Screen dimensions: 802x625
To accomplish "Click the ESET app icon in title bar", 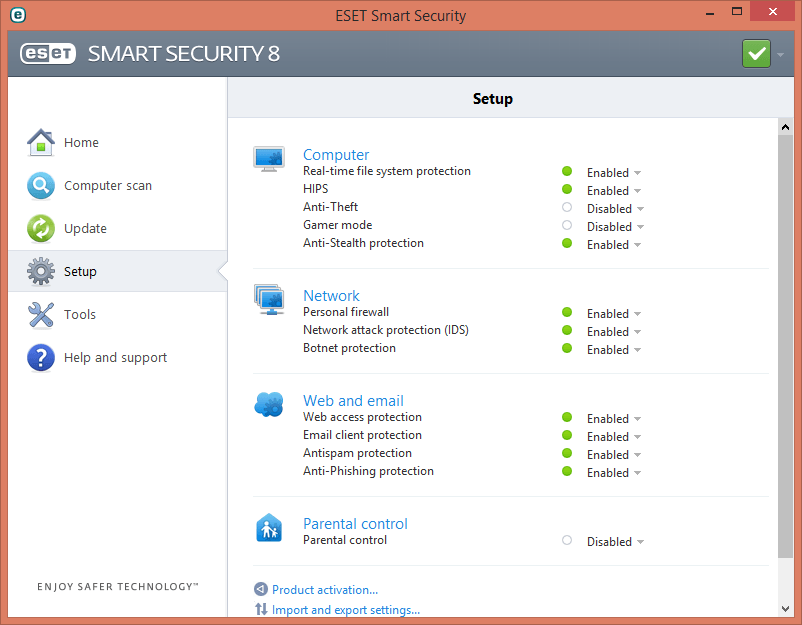I will tap(18, 15).
